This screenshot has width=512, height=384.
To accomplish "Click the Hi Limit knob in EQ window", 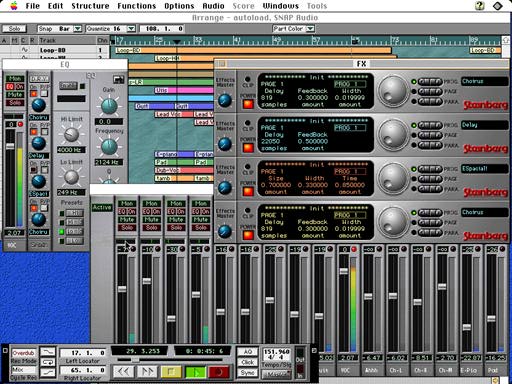I will click(71, 134).
